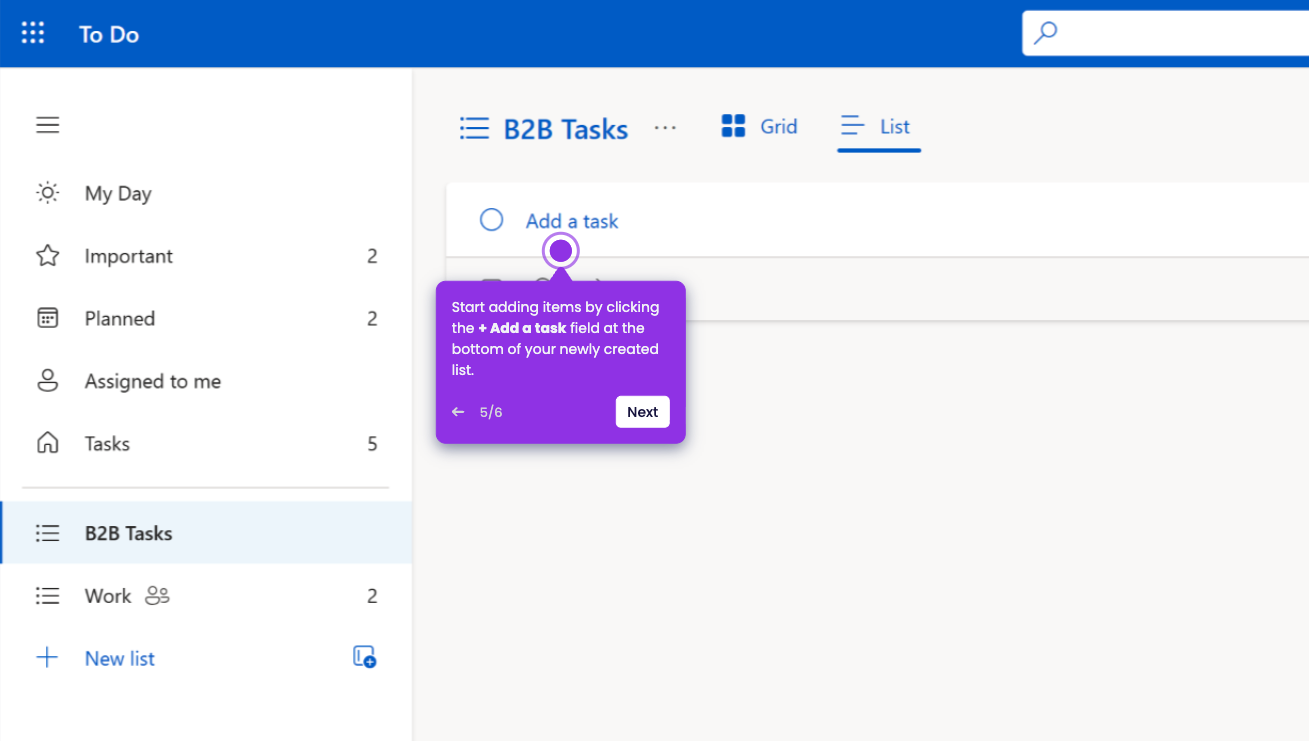1309x741 pixels.
Task: Open the Important list with star icon
Action: point(206,256)
